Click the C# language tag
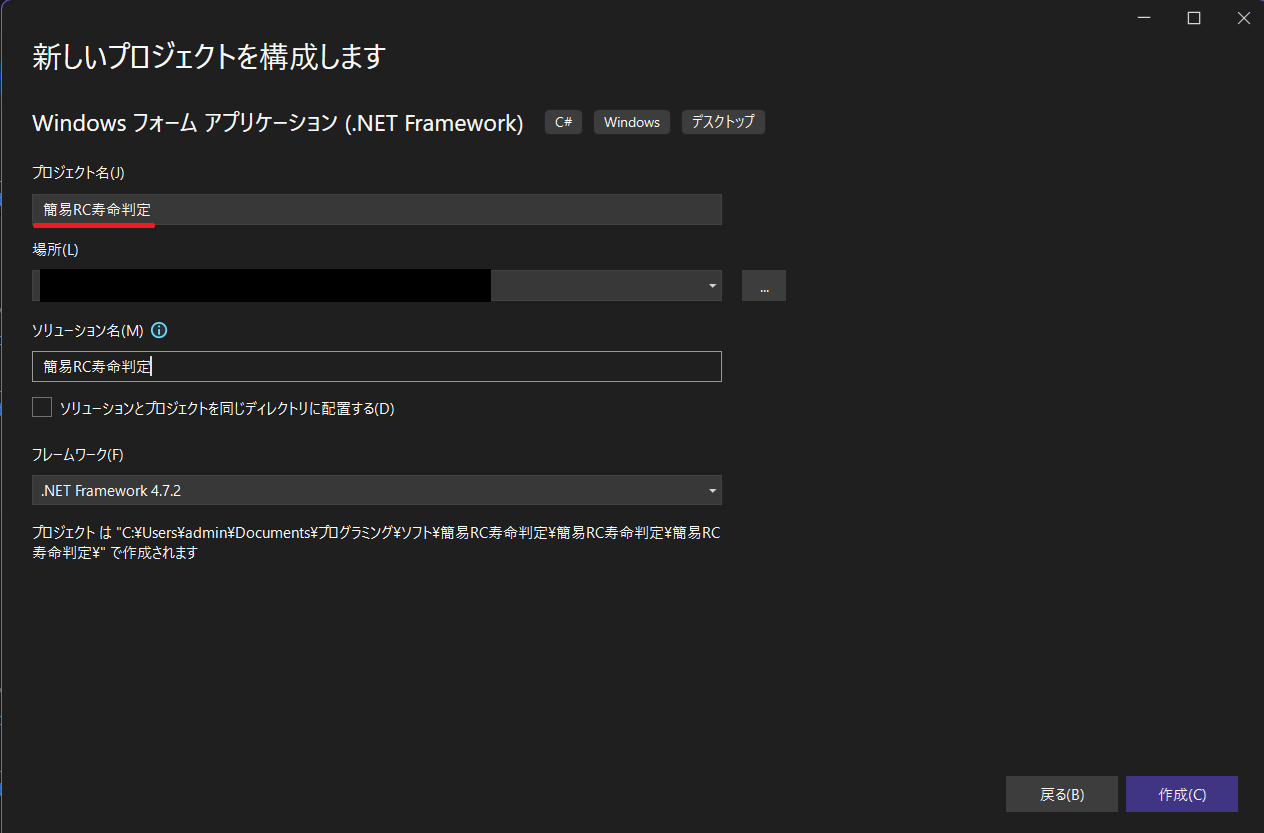 [563, 122]
